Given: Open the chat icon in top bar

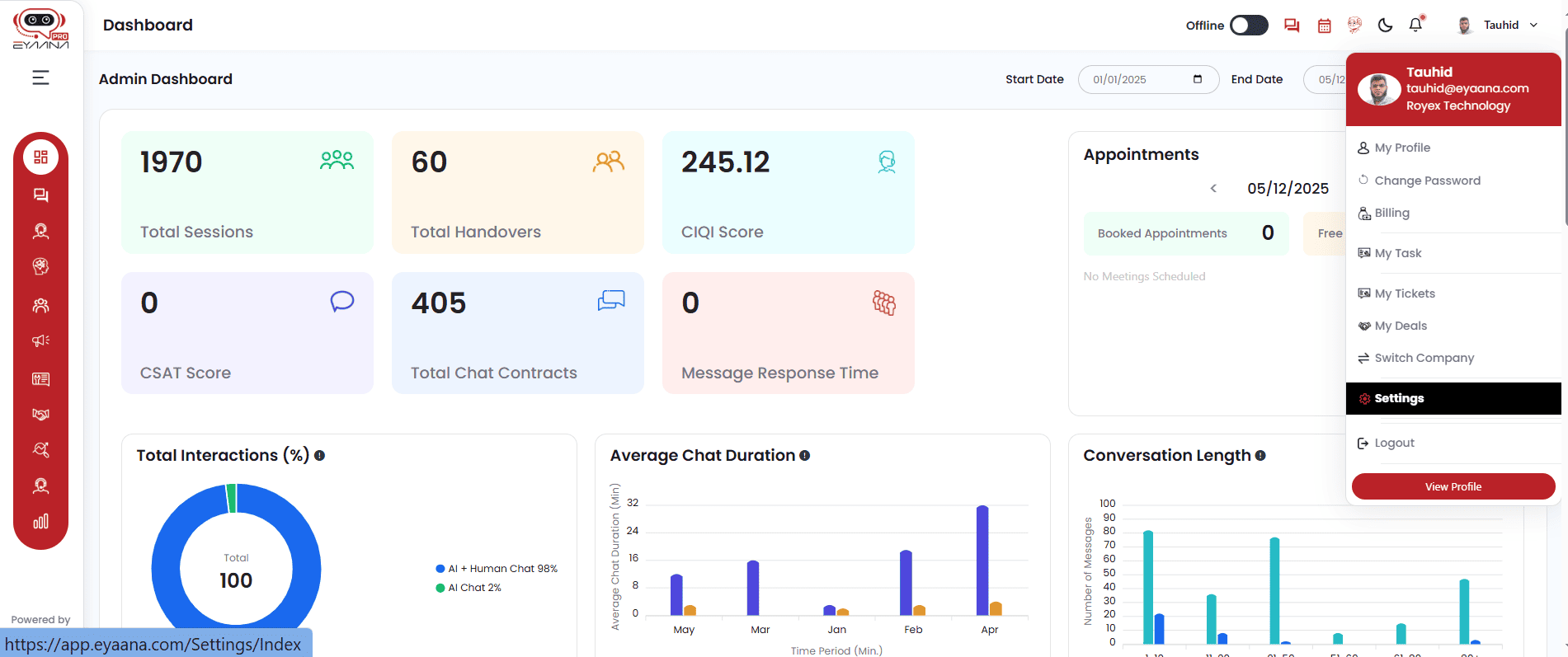Looking at the screenshot, I should [x=1292, y=26].
